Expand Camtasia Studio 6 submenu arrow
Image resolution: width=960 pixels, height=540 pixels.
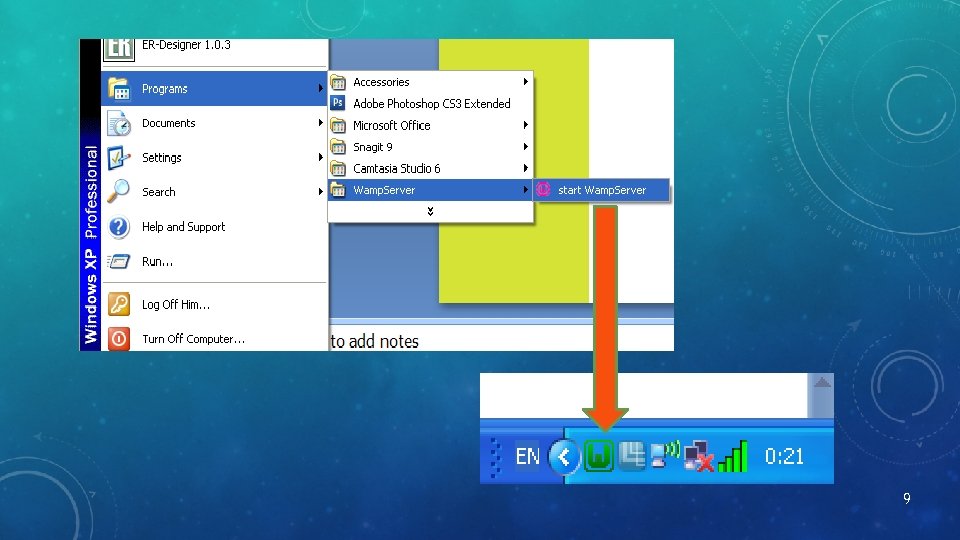(x=525, y=168)
